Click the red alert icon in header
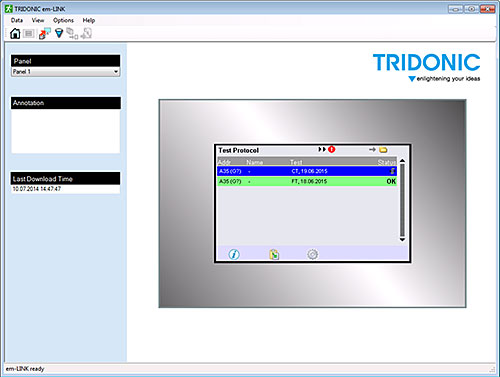This screenshot has height=377, width=500. pos(331,149)
